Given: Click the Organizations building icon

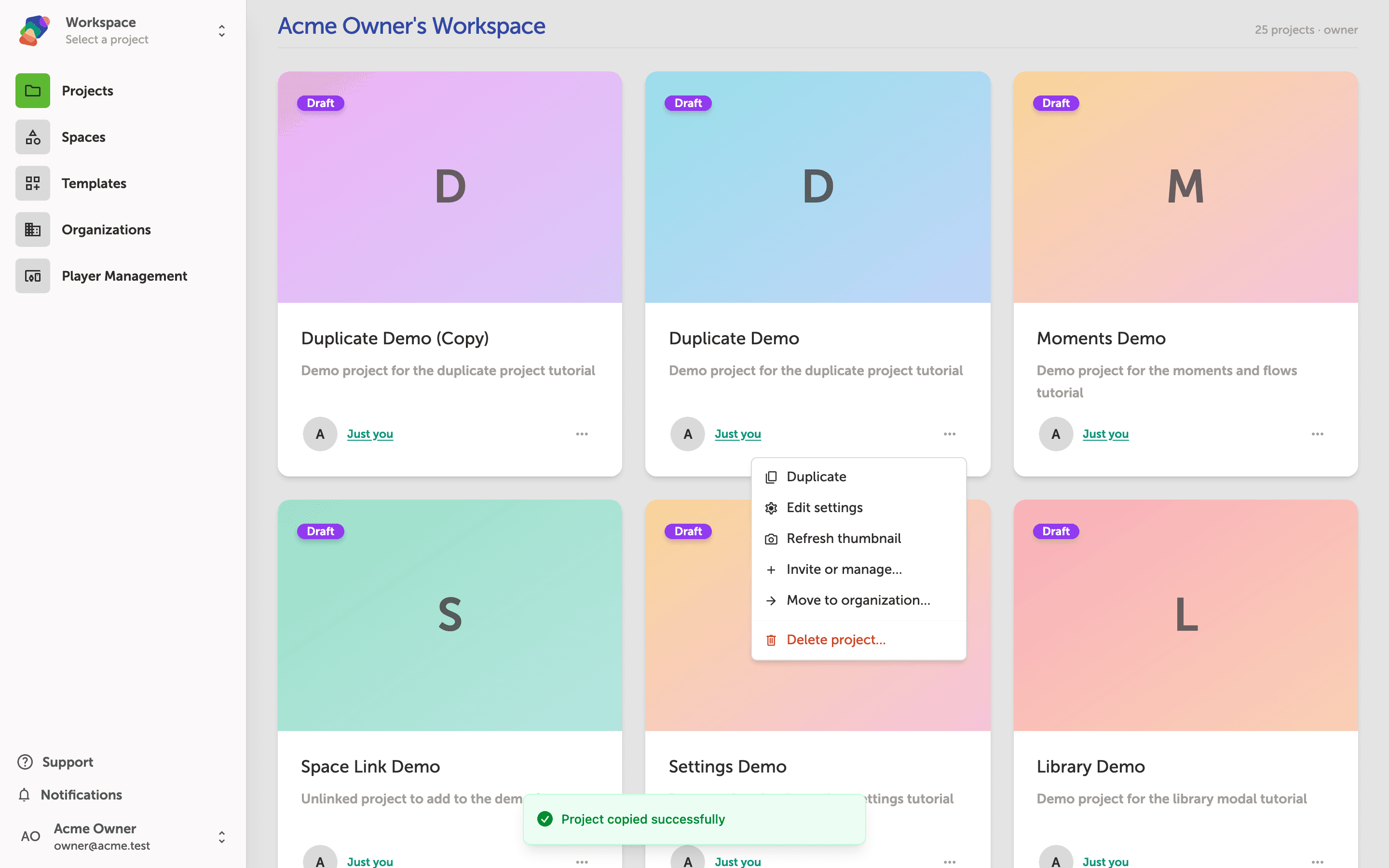Looking at the screenshot, I should coord(33,230).
